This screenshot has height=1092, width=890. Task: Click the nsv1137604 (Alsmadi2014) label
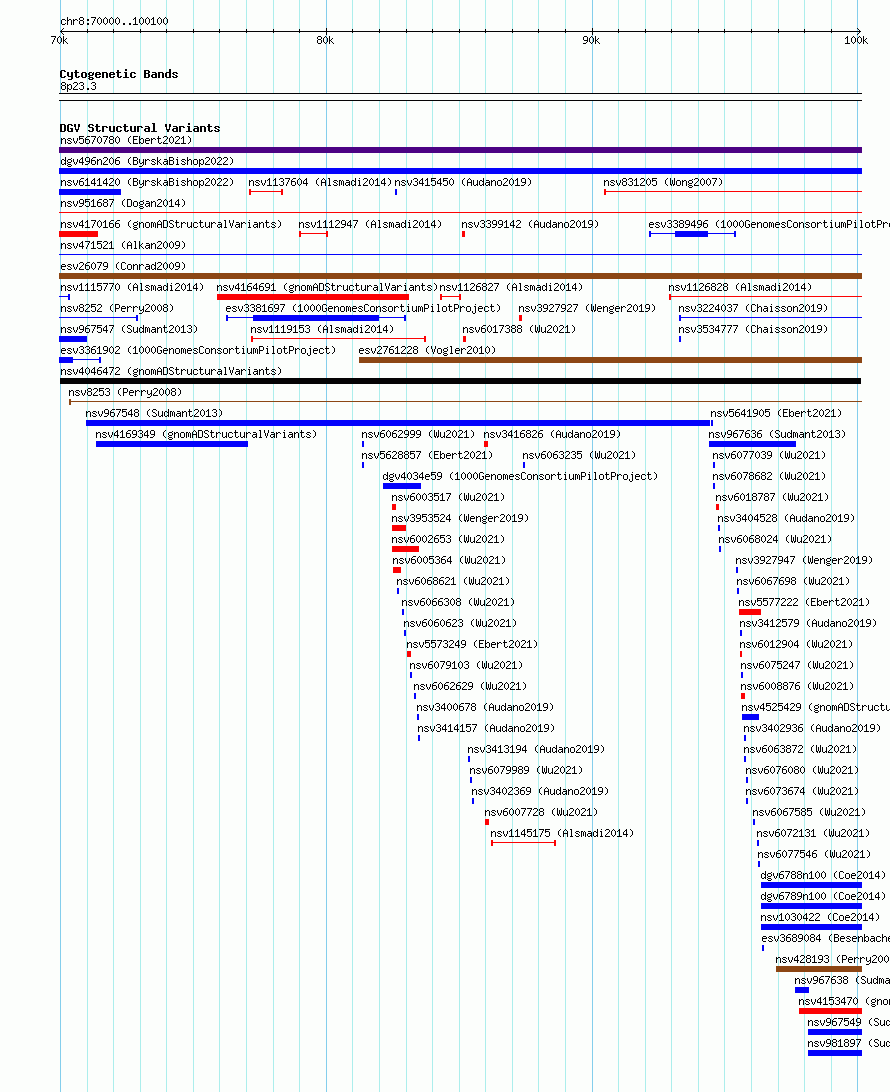(320, 182)
